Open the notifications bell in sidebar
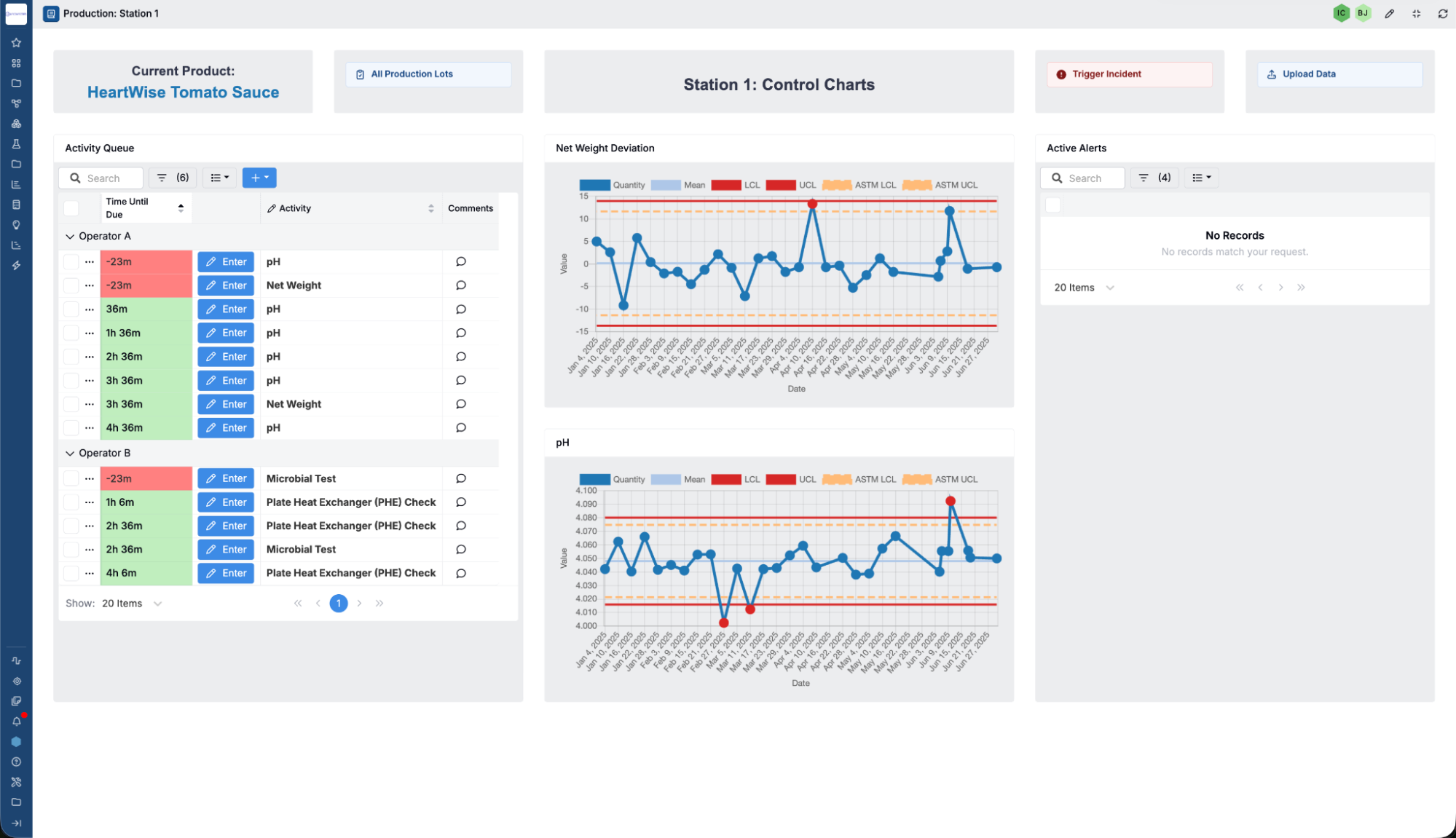The image size is (1456, 838). pyautogui.click(x=16, y=722)
